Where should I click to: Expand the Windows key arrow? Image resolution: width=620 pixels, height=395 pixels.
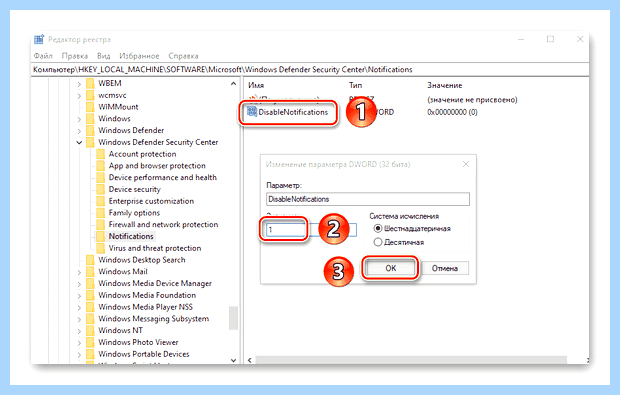click(x=79, y=119)
